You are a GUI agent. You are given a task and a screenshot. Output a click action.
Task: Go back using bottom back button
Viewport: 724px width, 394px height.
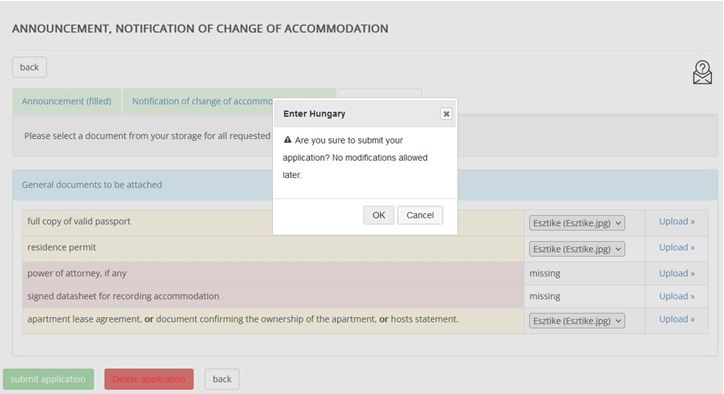(222, 379)
